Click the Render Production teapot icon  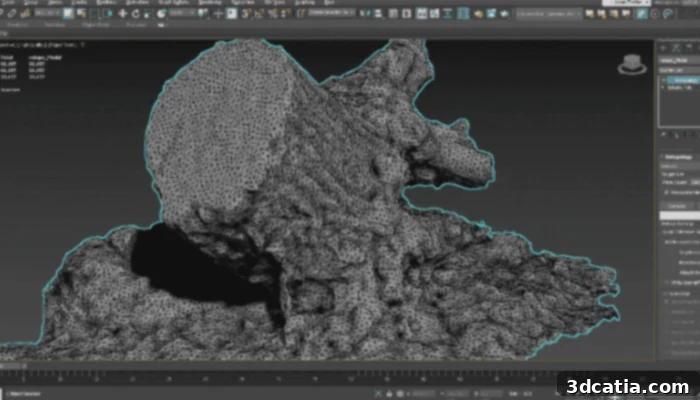[x=504, y=13]
